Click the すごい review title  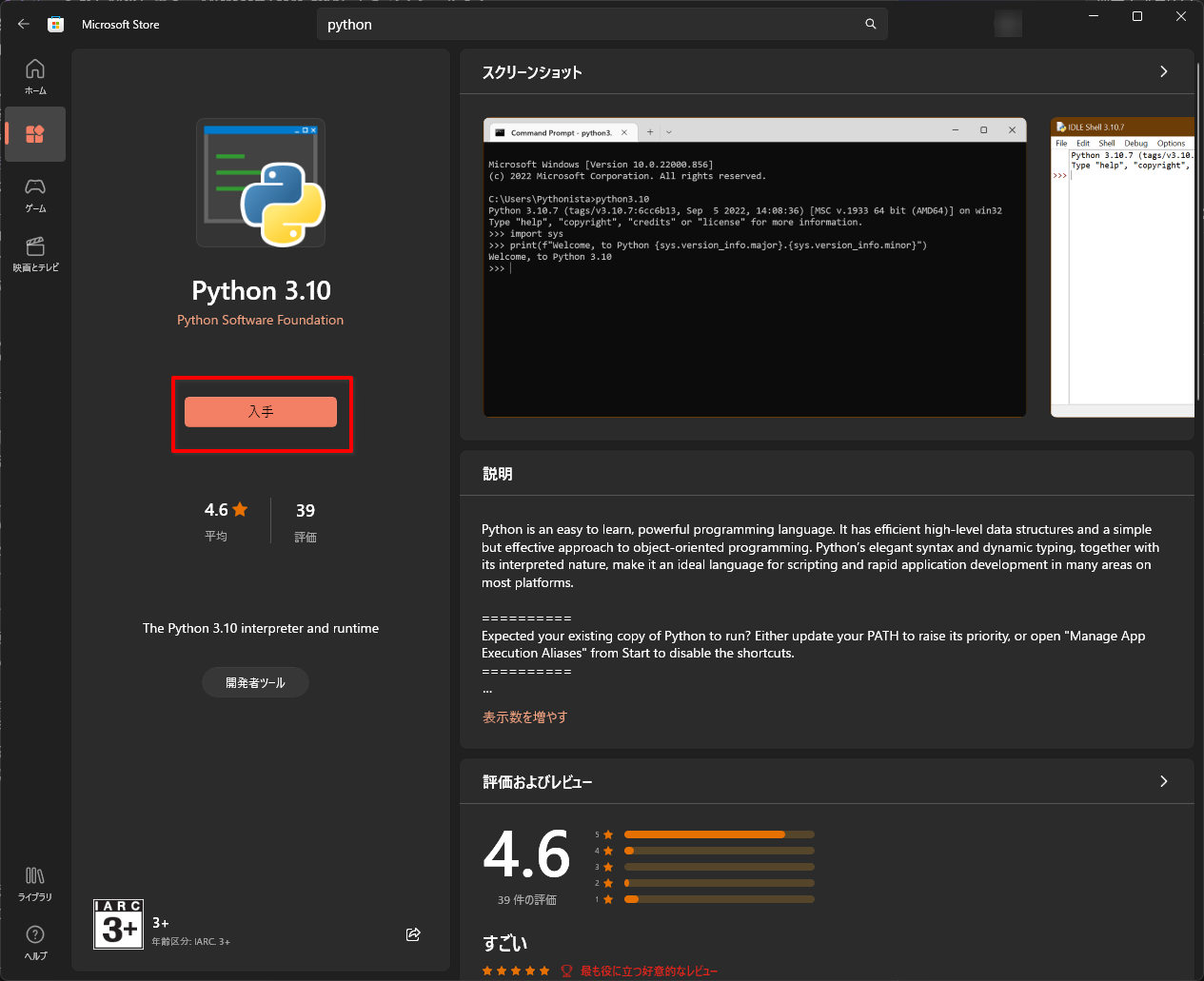click(x=504, y=943)
